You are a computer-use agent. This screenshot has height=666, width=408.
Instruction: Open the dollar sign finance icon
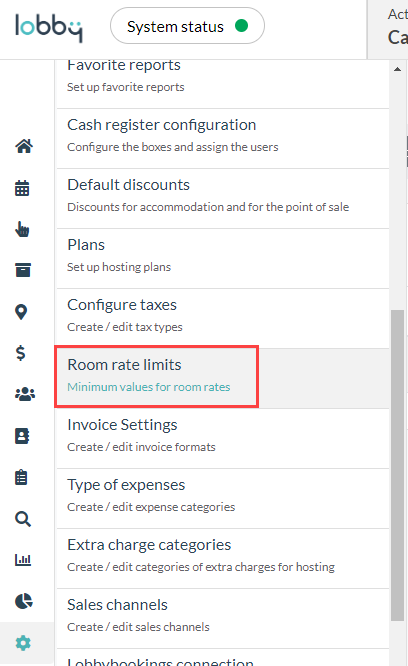(21, 353)
